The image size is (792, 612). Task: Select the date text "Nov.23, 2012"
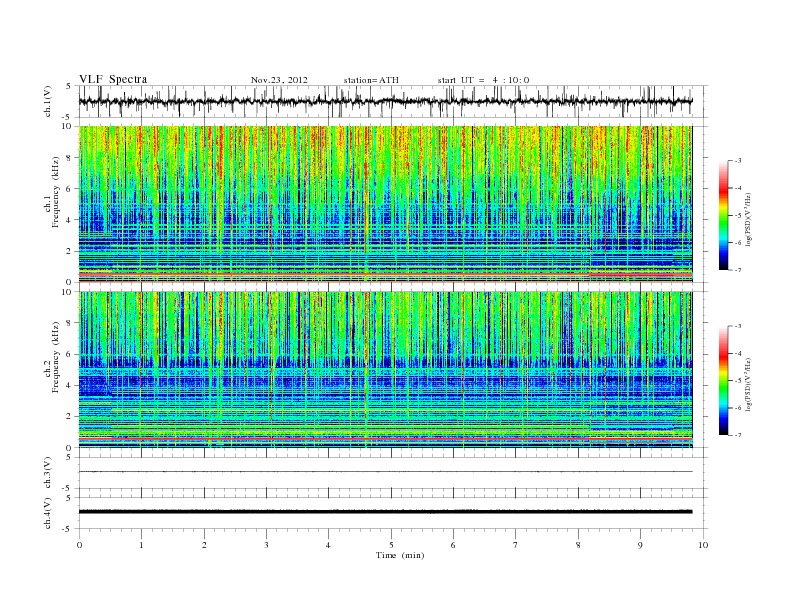(279, 80)
